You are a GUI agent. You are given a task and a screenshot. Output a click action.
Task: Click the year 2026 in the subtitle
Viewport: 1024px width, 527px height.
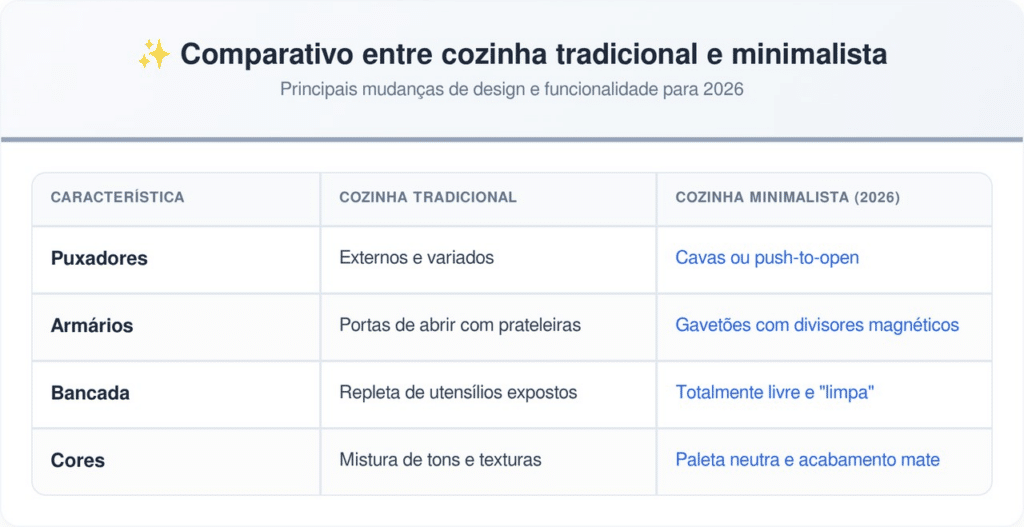(723, 90)
